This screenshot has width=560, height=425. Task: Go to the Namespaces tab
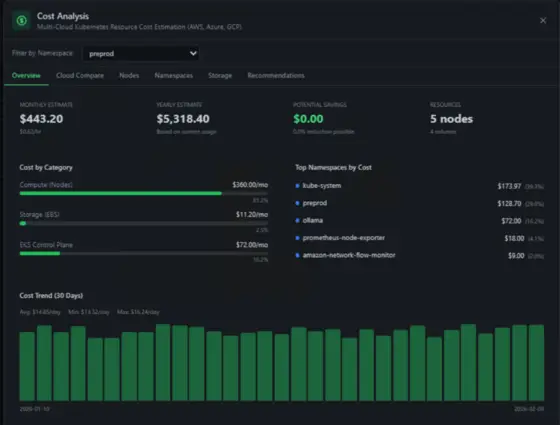174,75
